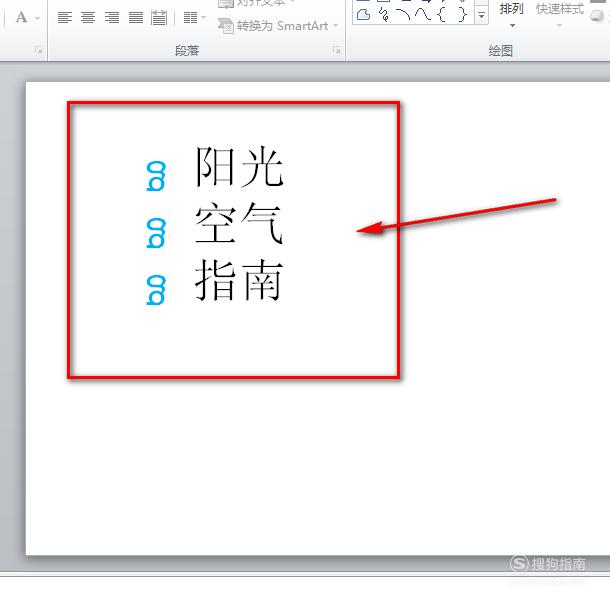
Task: Click the text 阳光 on the slide
Action: pos(239,167)
